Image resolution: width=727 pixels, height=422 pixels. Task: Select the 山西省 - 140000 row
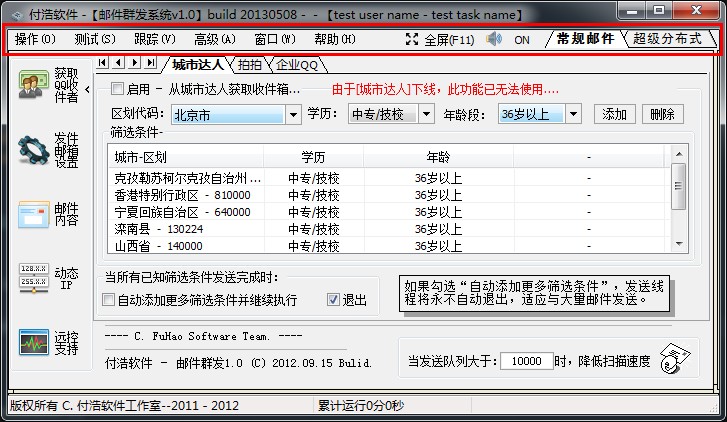click(x=389, y=246)
